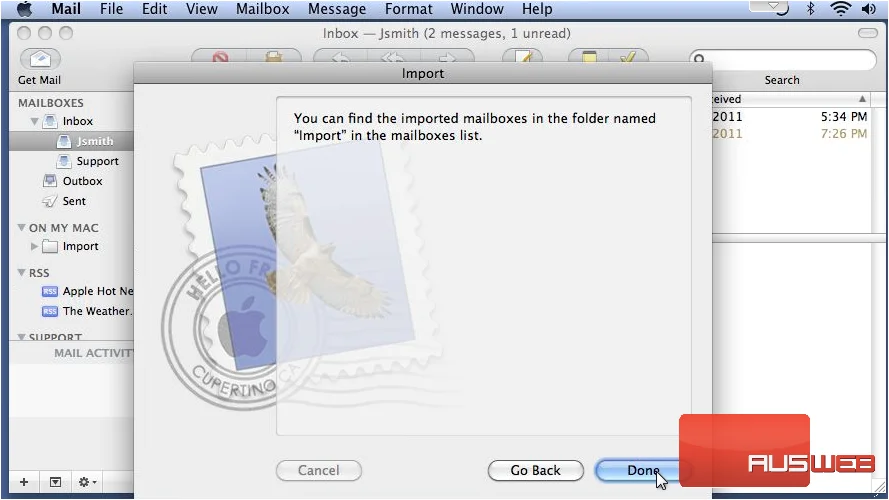The width and height of the screenshot is (889, 500).
Task: Open the Edit menu
Action: (x=154, y=9)
